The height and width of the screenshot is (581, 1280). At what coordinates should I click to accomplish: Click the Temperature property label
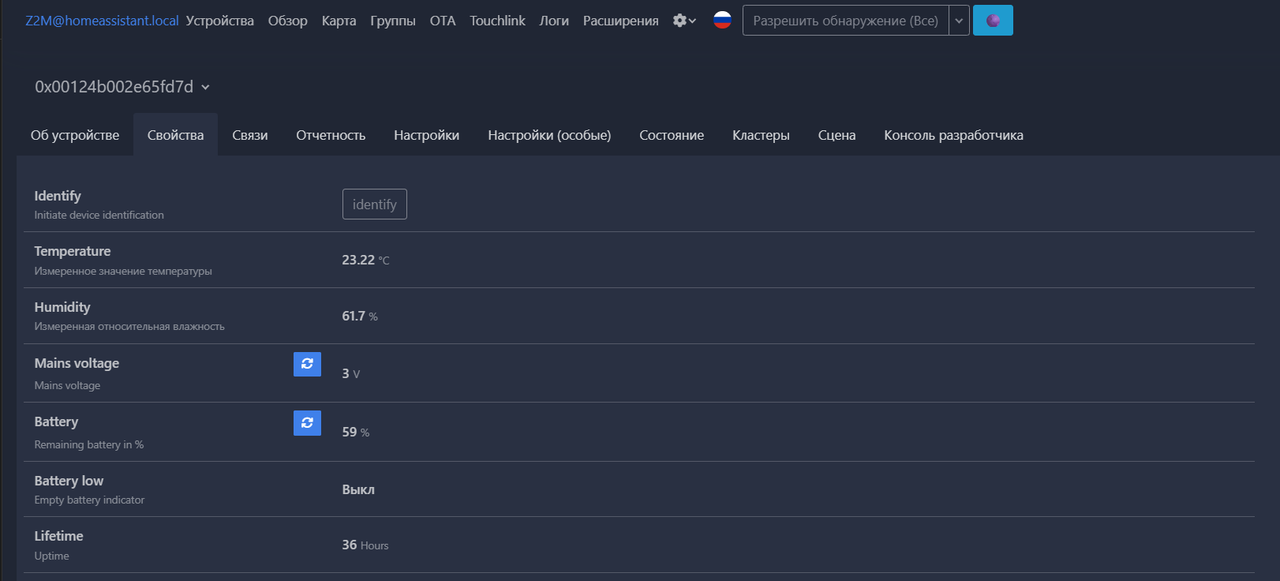click(73, 251)
